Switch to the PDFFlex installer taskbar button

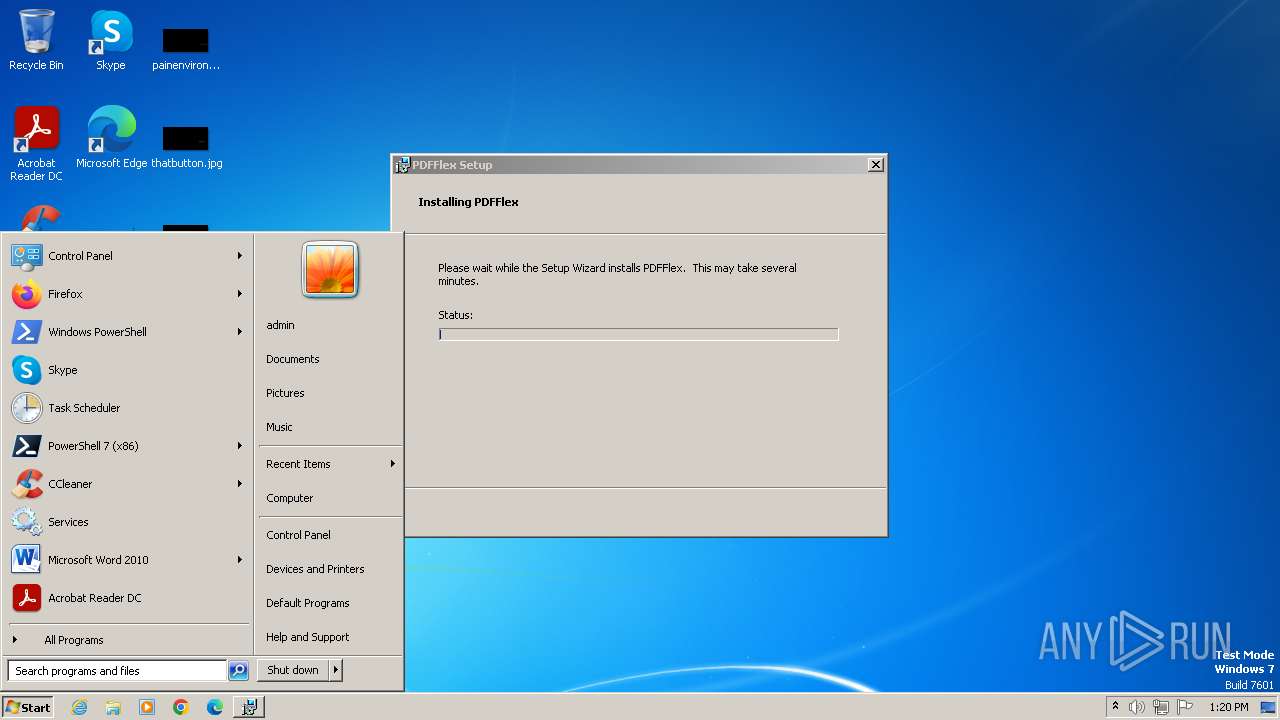249,707
